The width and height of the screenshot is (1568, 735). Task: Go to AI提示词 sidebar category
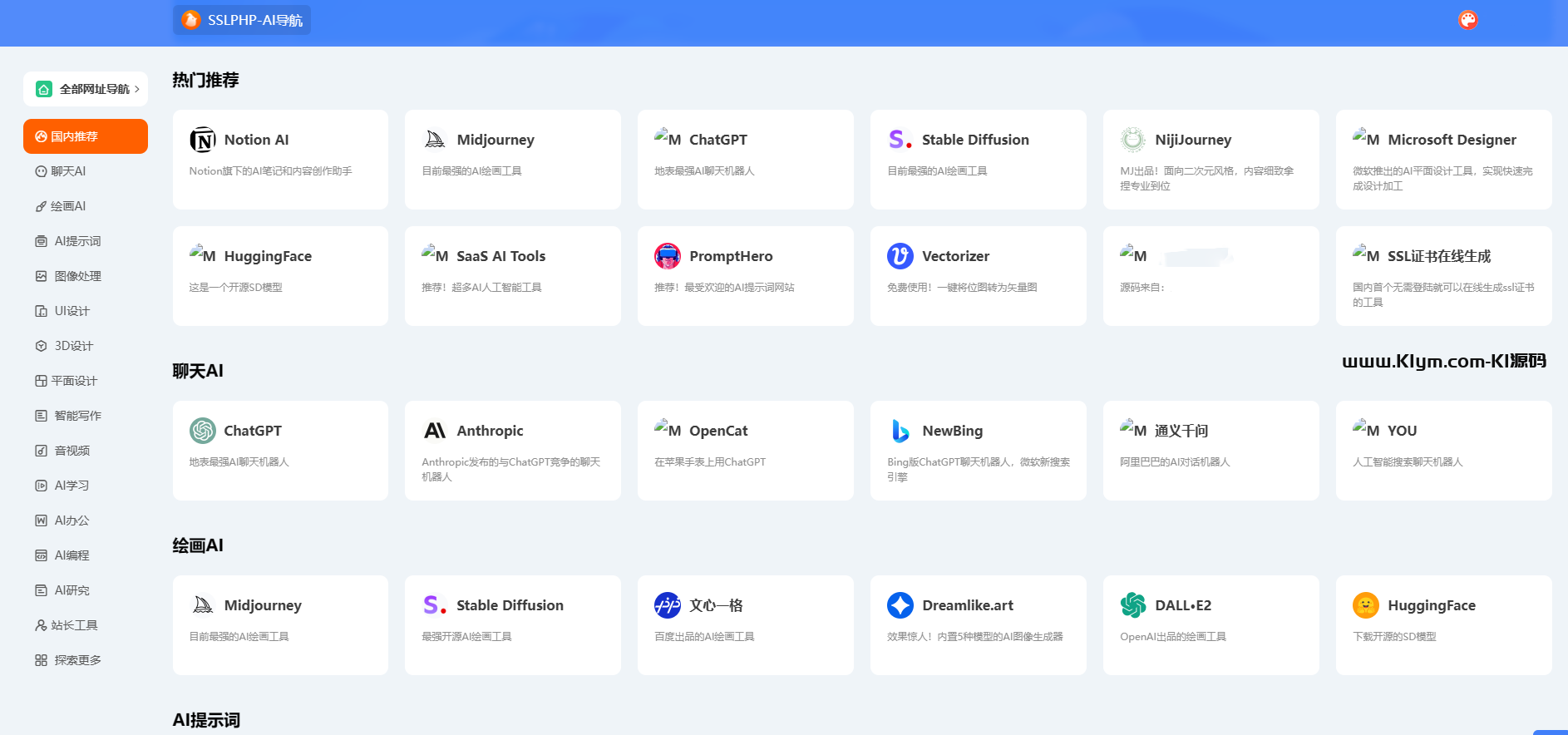pos(86,241)
